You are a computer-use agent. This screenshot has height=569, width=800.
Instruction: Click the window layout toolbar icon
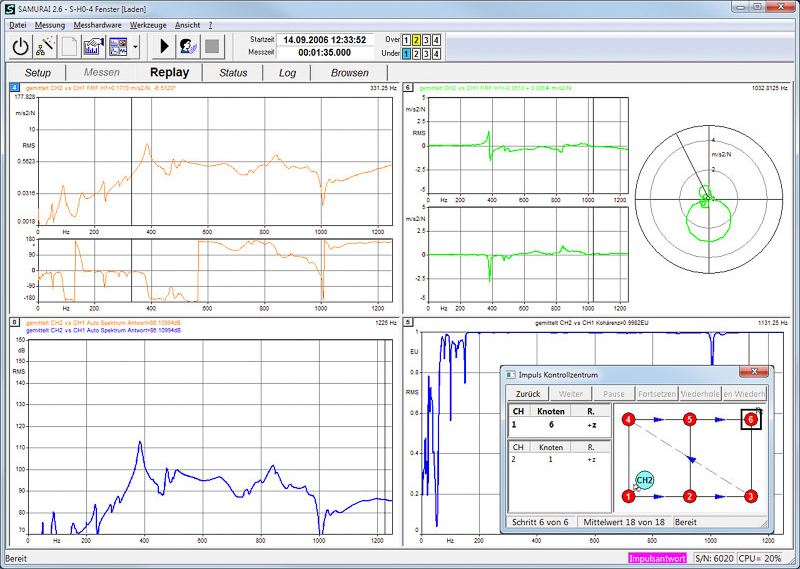tap(118, 45)
